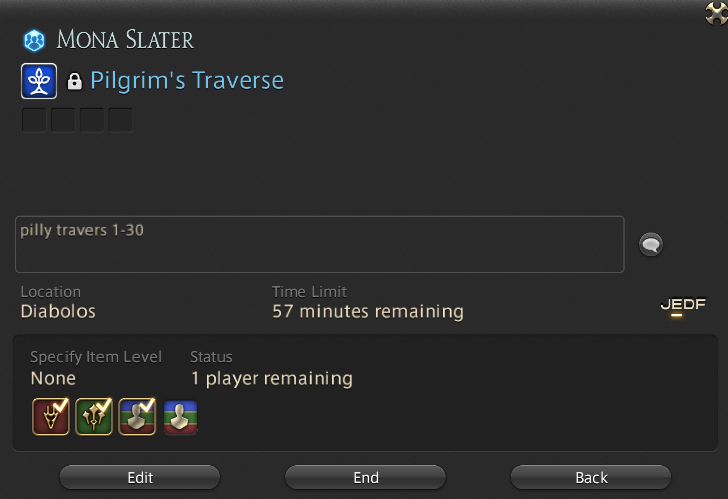The height and width of the screenshot is (499, 728).
Task: Click the fourth empty condition box
Action: tap(120, 120)
